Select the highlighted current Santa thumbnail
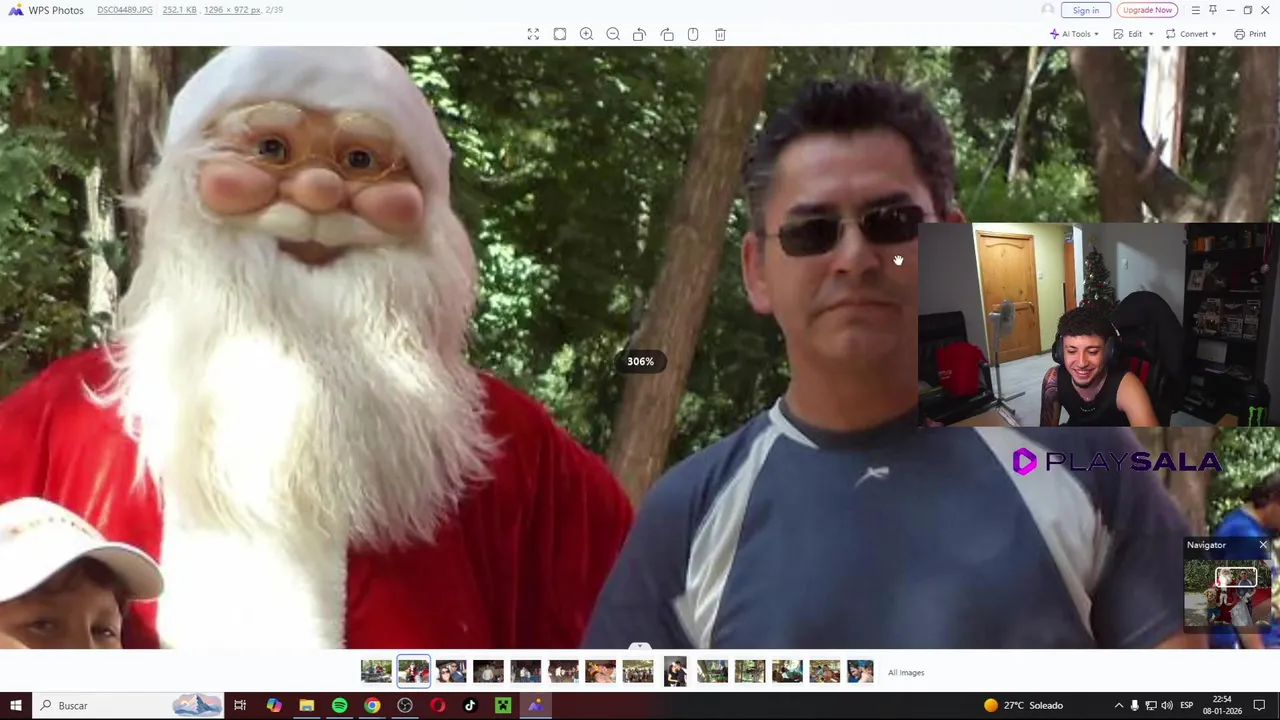The width and height of the screenshot is (1280, 720). (413, 671)
